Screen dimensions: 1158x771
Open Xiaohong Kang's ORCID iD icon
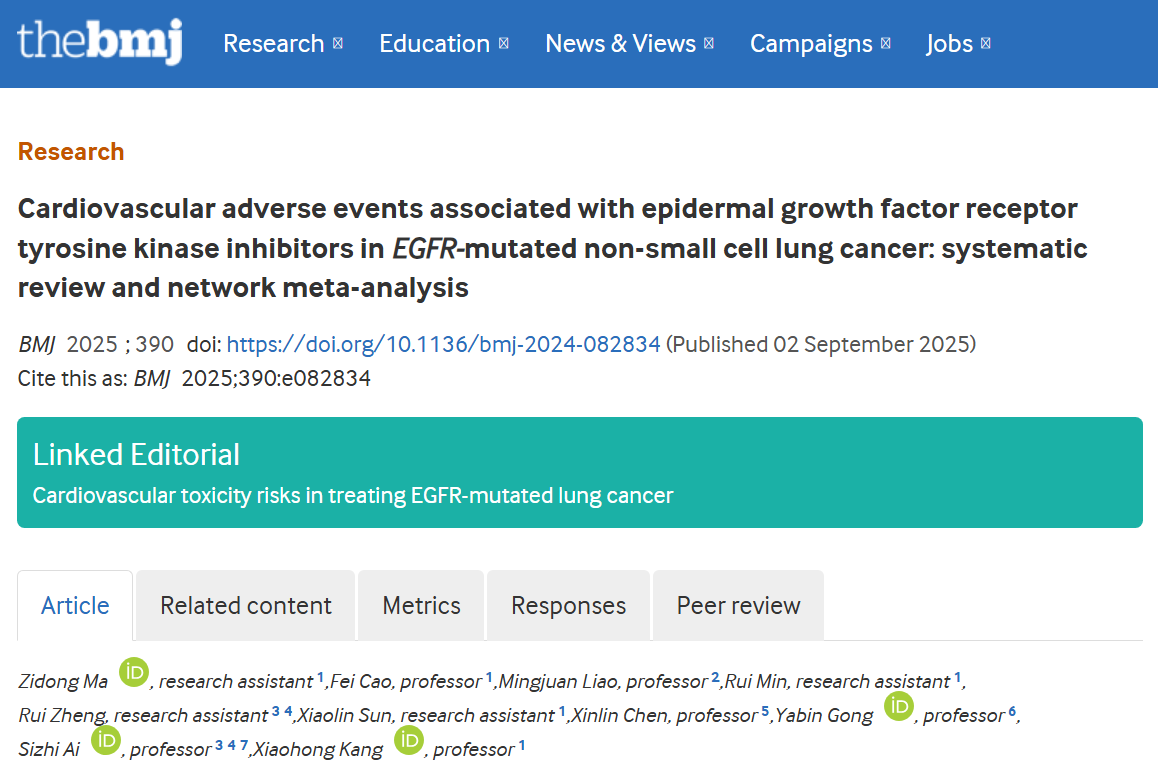(x=408, y=740)
